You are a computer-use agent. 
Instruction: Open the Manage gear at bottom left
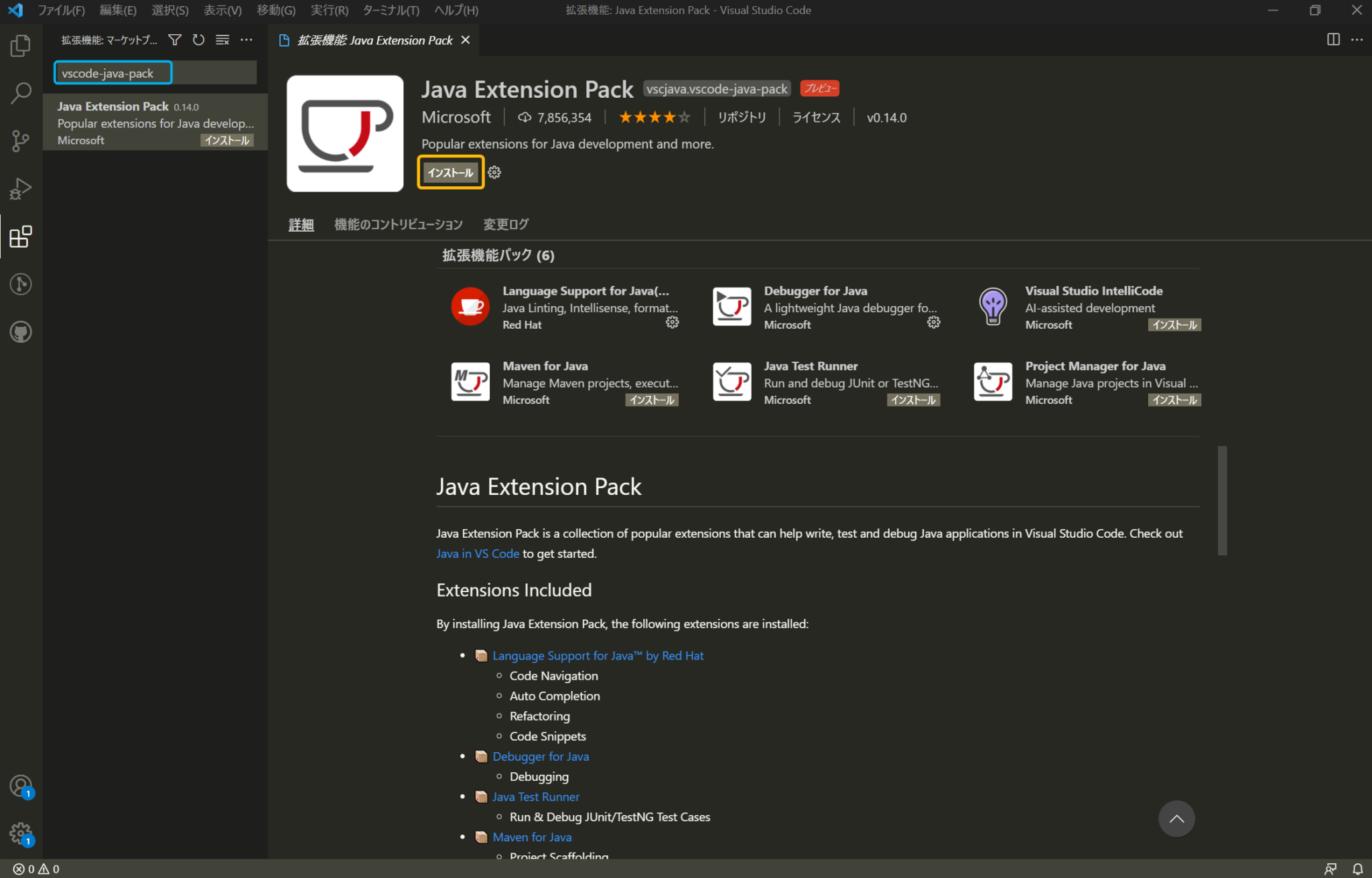21,834
